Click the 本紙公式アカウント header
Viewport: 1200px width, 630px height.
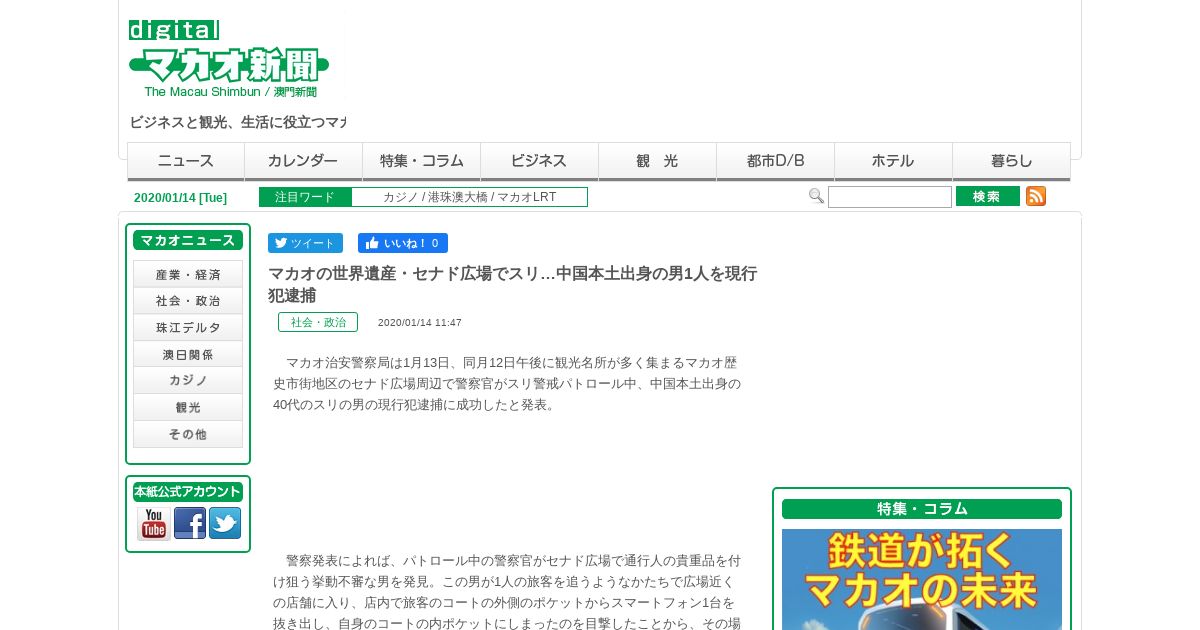point(188,492)
